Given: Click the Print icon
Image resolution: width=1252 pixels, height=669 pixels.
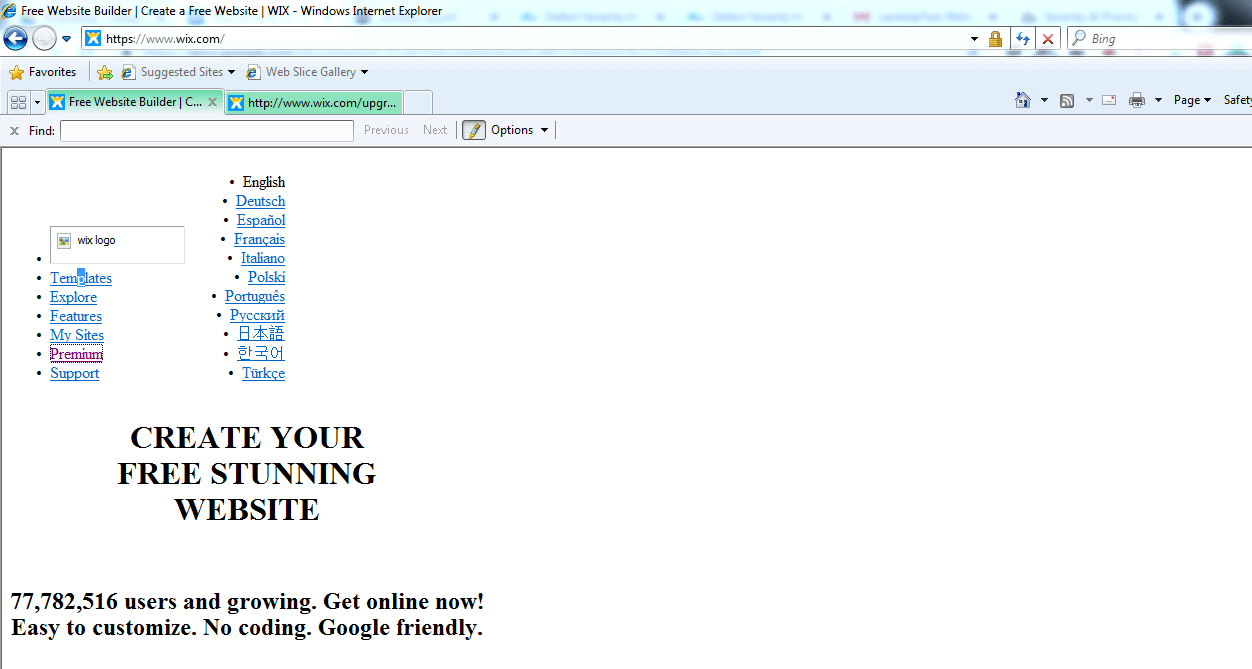Looking at the screenshot, I should (1137, 100).
